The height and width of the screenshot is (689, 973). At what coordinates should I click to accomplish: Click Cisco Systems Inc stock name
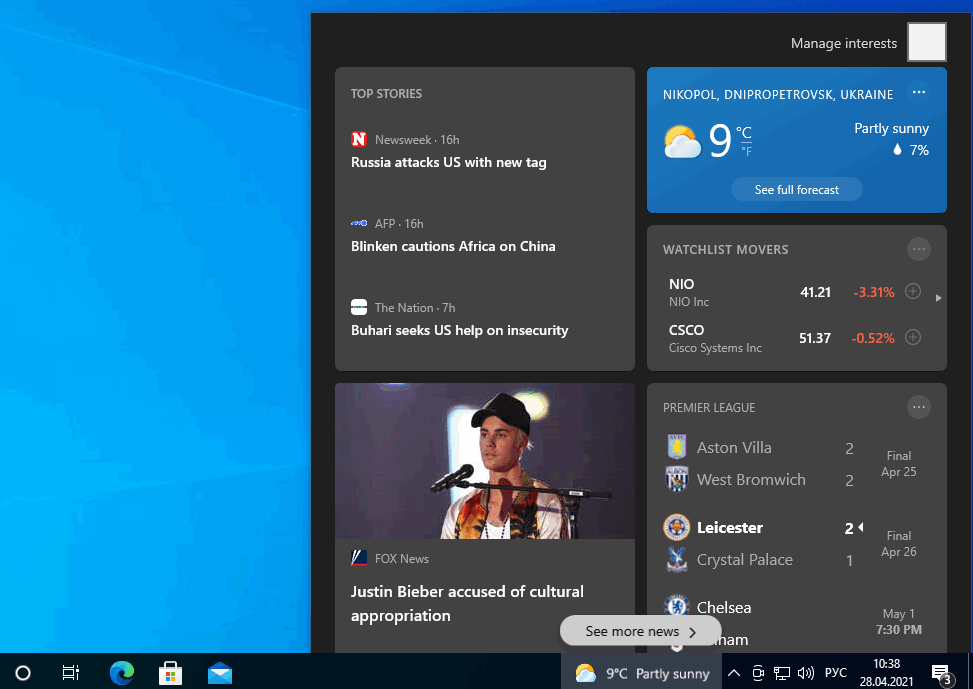click(x=715, y=348)
